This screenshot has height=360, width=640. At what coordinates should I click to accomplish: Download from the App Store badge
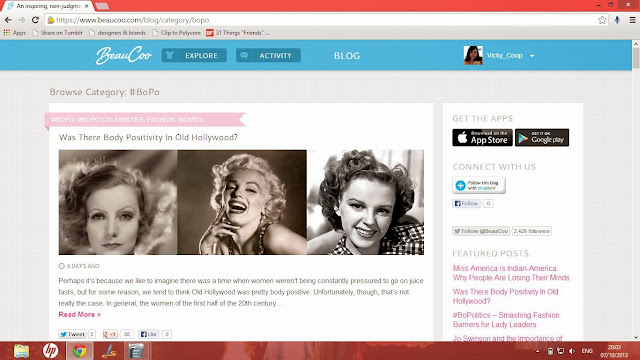coord(482,138)
